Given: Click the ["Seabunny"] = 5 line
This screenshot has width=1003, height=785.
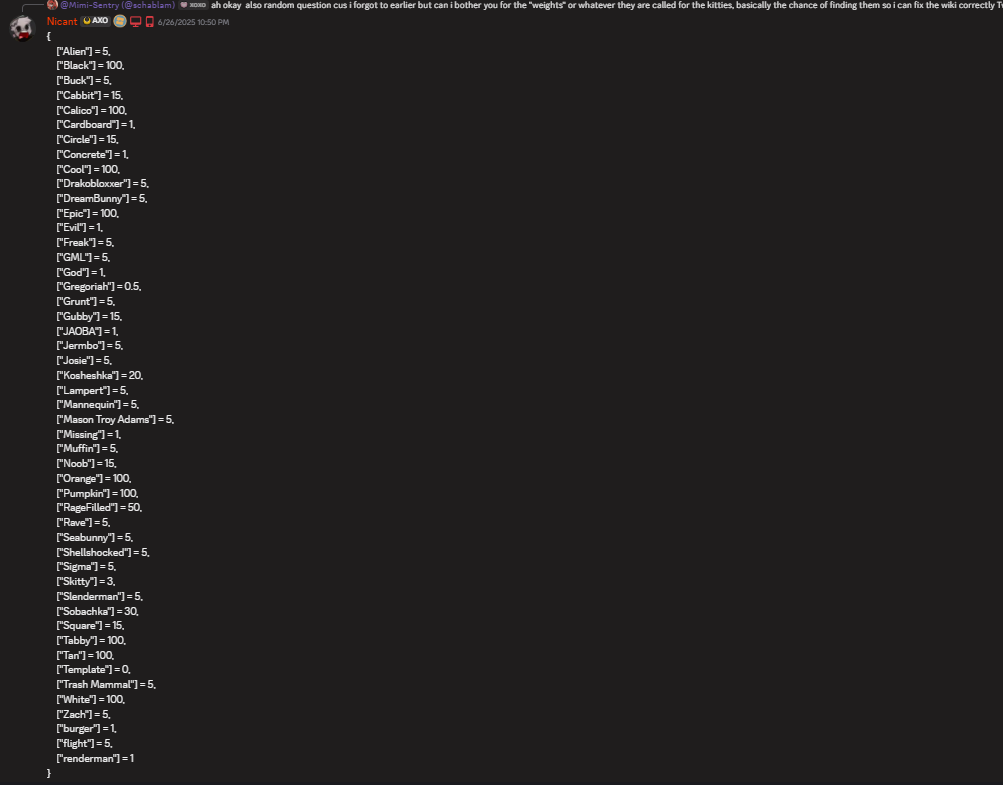Looking at the screenshot, I should click(95, 537).
